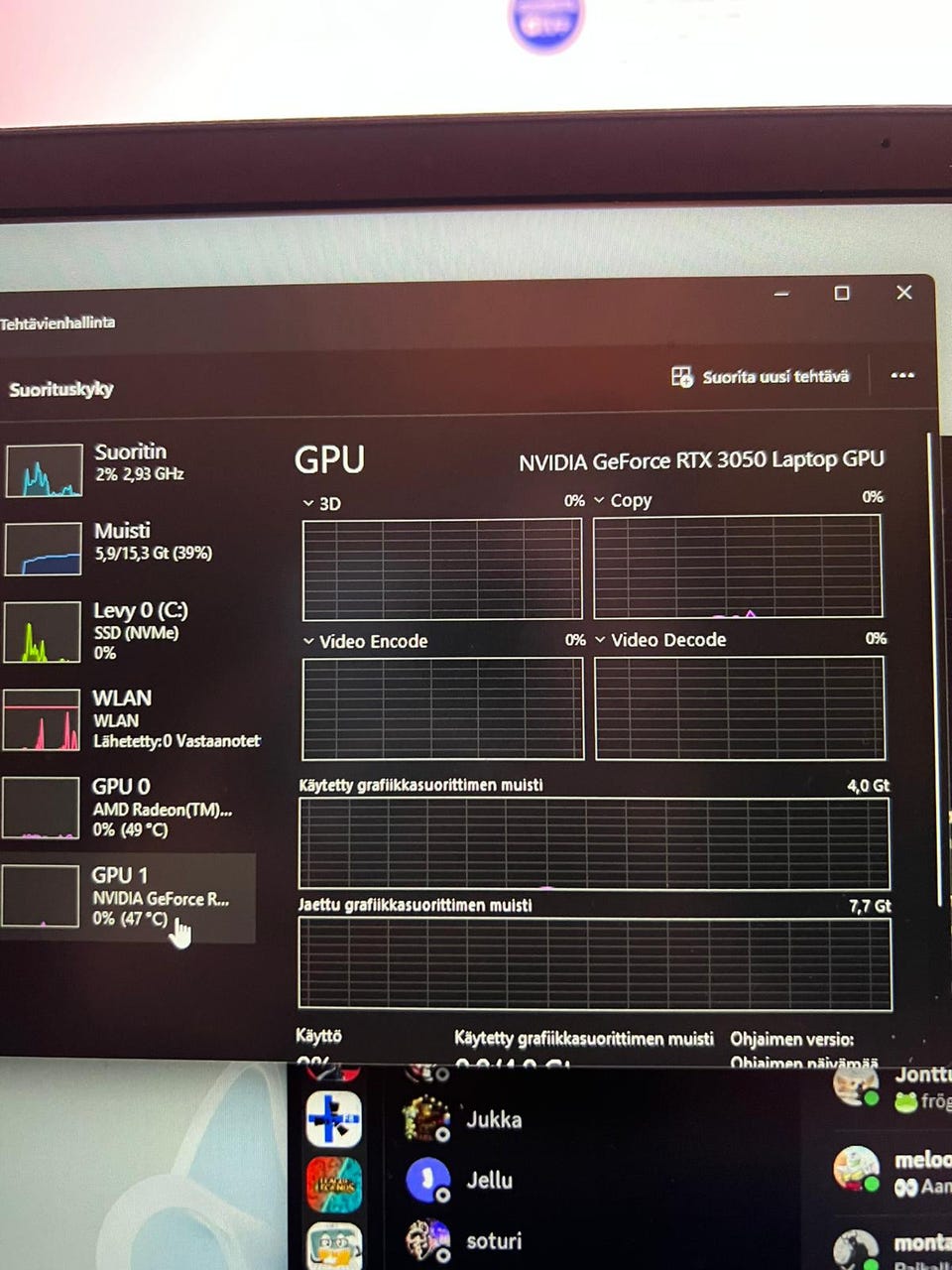952x1270 pixels.
Task: Open Jellu in the background chat list
Action: tap(490, 1181)
